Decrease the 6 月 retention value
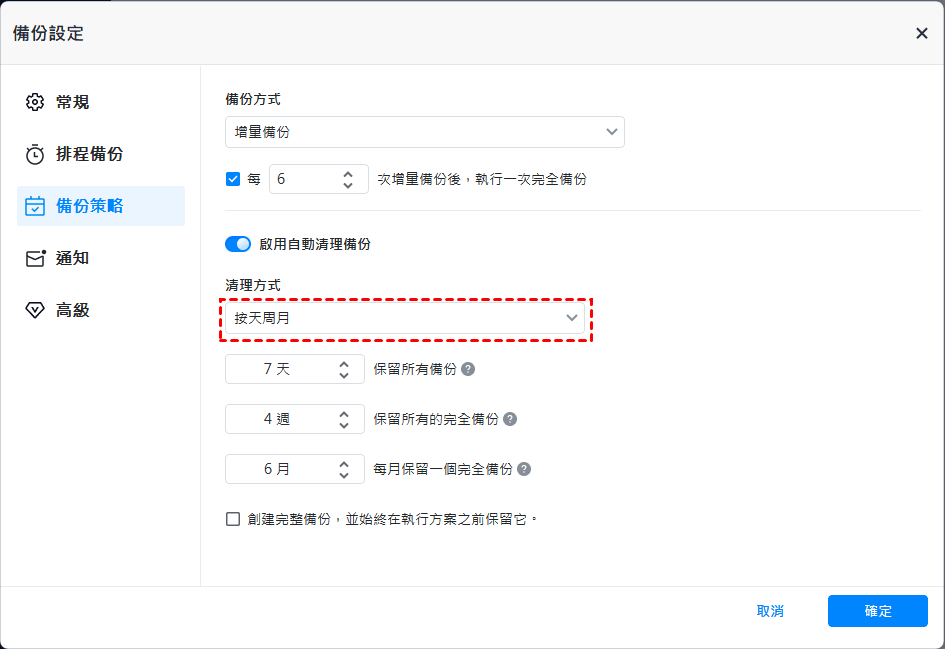Screen dimensions: 945x649 click(x=344, y=475)
